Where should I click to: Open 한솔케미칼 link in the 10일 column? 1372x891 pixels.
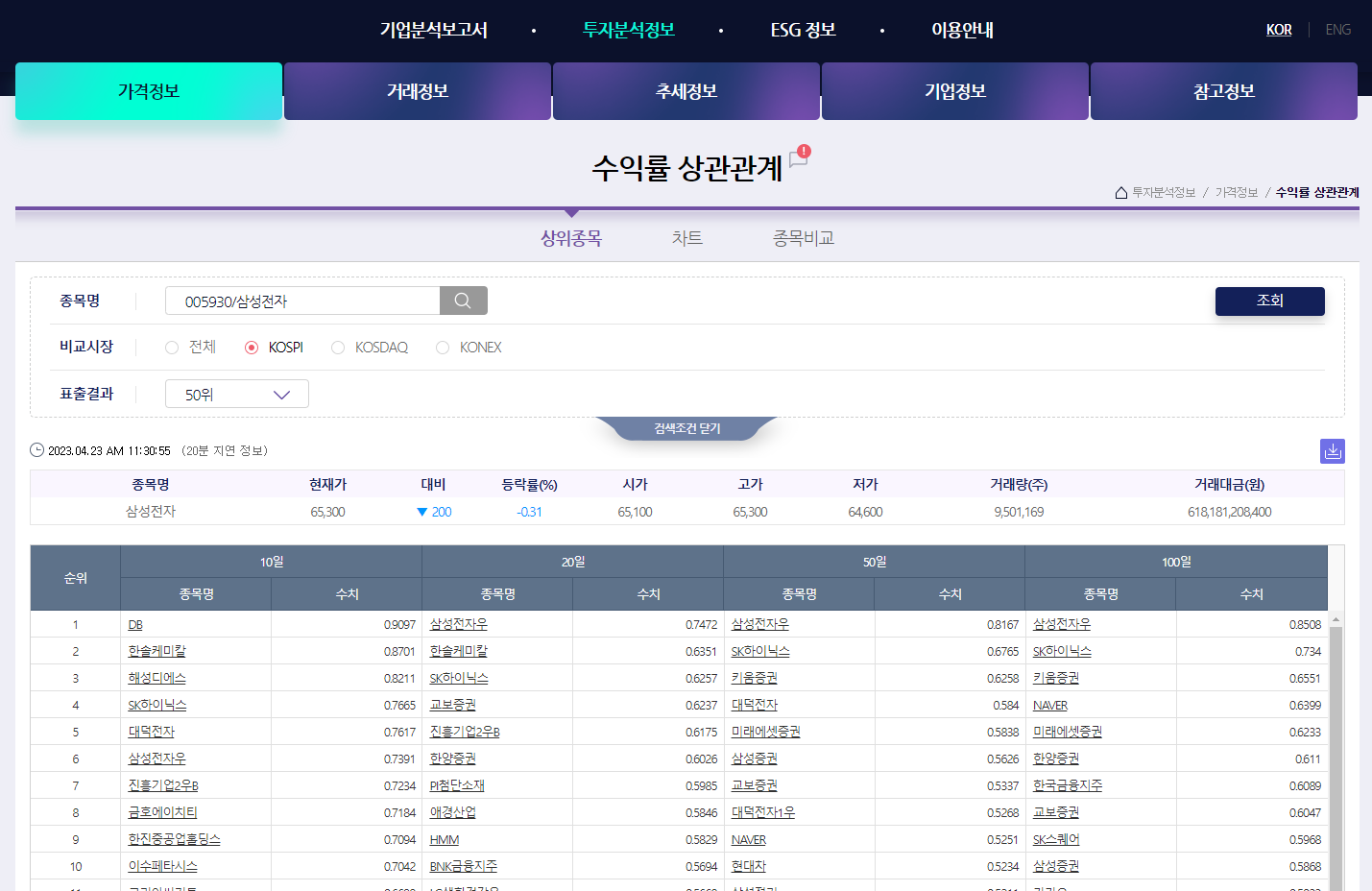[x=157, y=652]
